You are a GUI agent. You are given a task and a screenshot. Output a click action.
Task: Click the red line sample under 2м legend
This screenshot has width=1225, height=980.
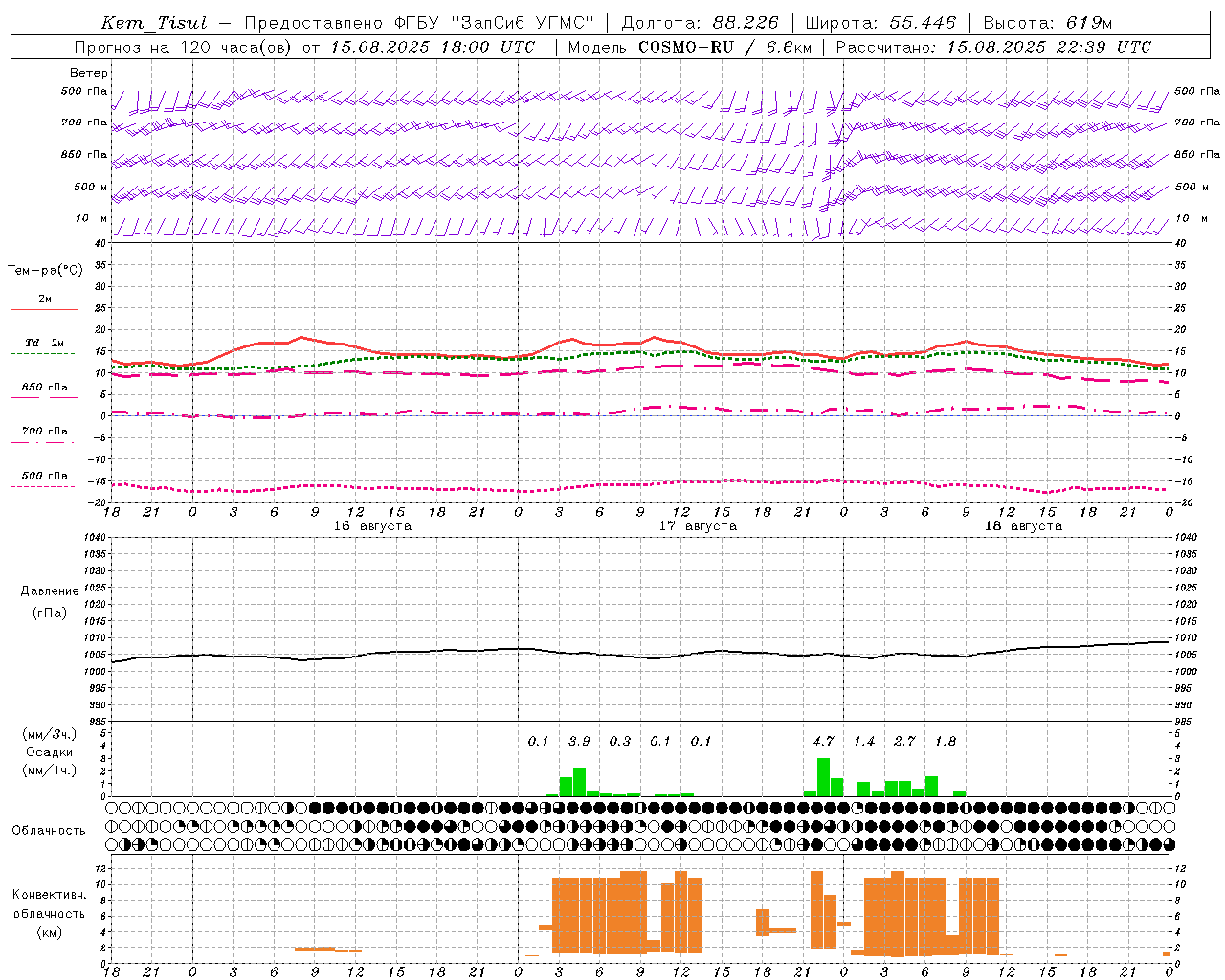tap(44, 309)
